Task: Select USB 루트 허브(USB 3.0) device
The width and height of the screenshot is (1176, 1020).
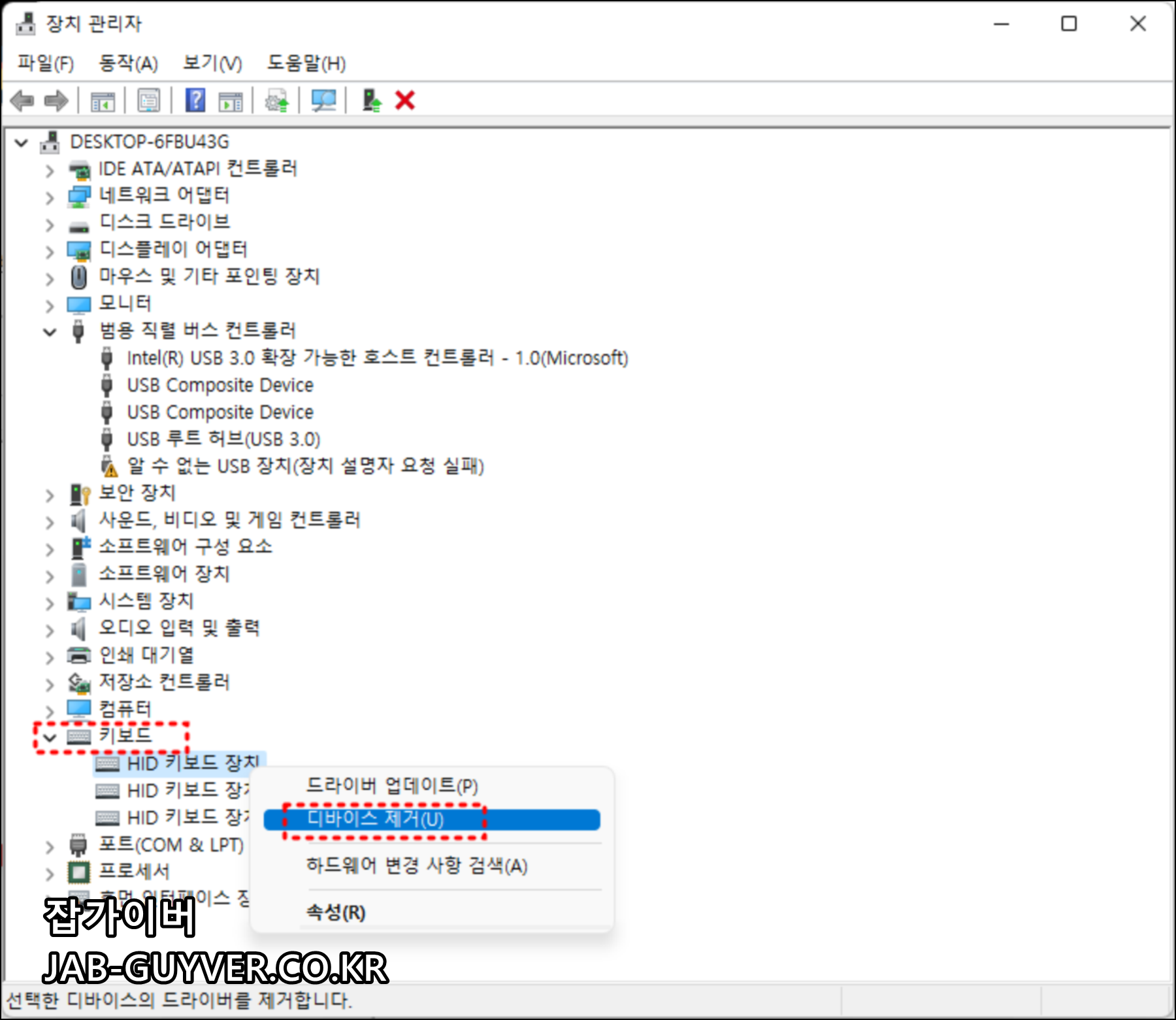Action: 222,439
